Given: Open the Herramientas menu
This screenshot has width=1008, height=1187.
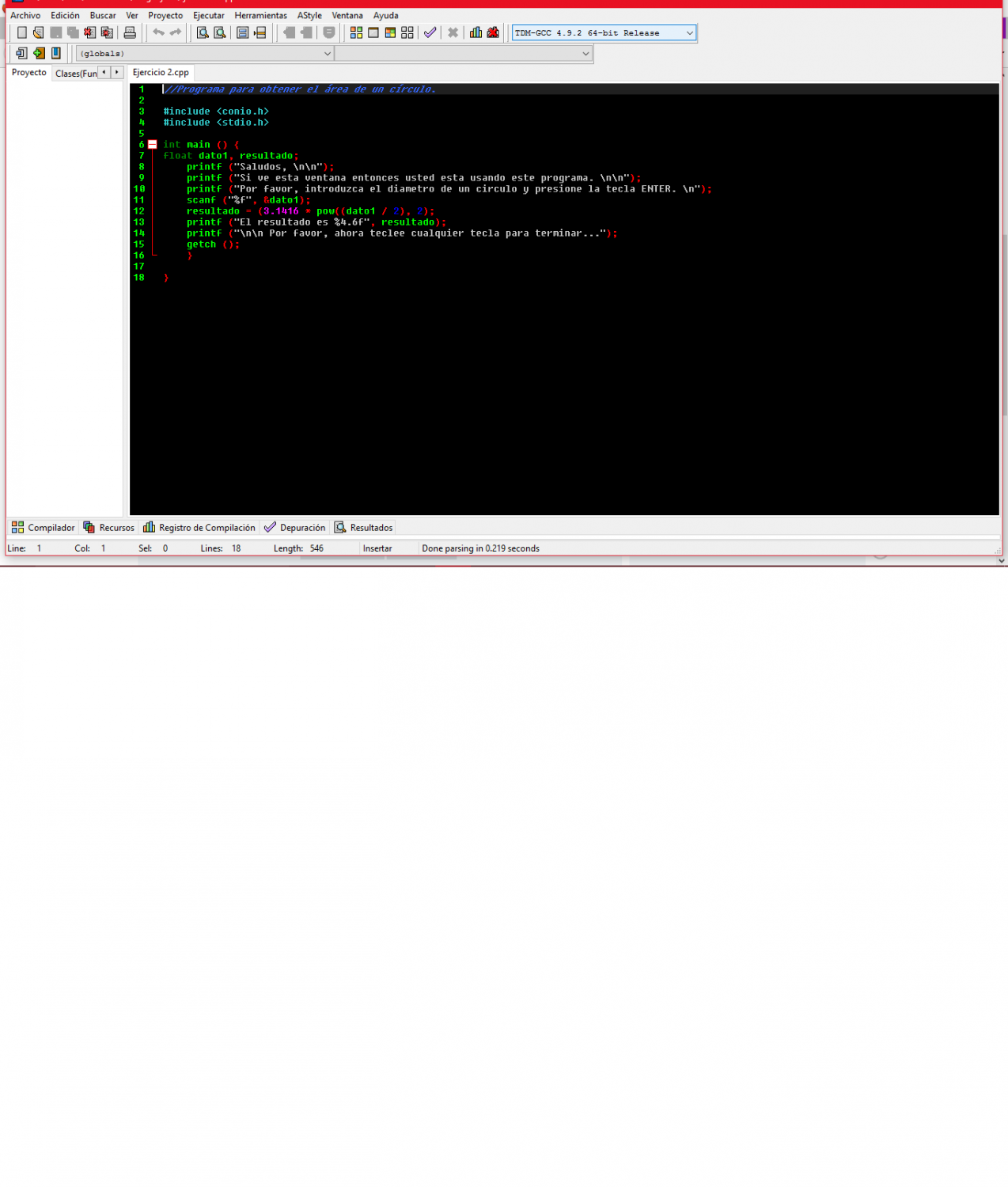Looking at the screenshot, I should pyautogui.click(x=260, y=15).
